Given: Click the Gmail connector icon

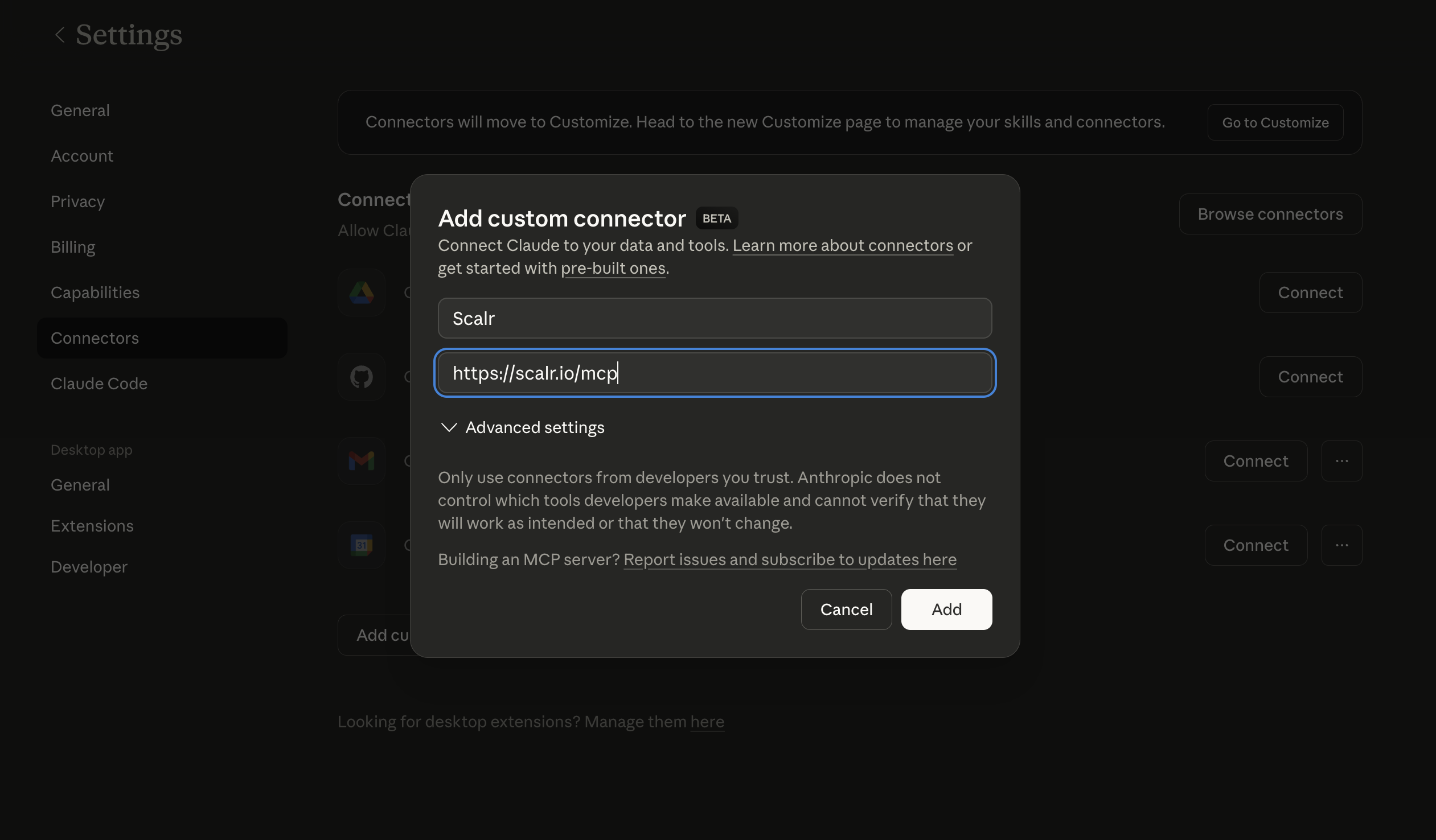Looking at the screenshot, I should pos(362,461).
